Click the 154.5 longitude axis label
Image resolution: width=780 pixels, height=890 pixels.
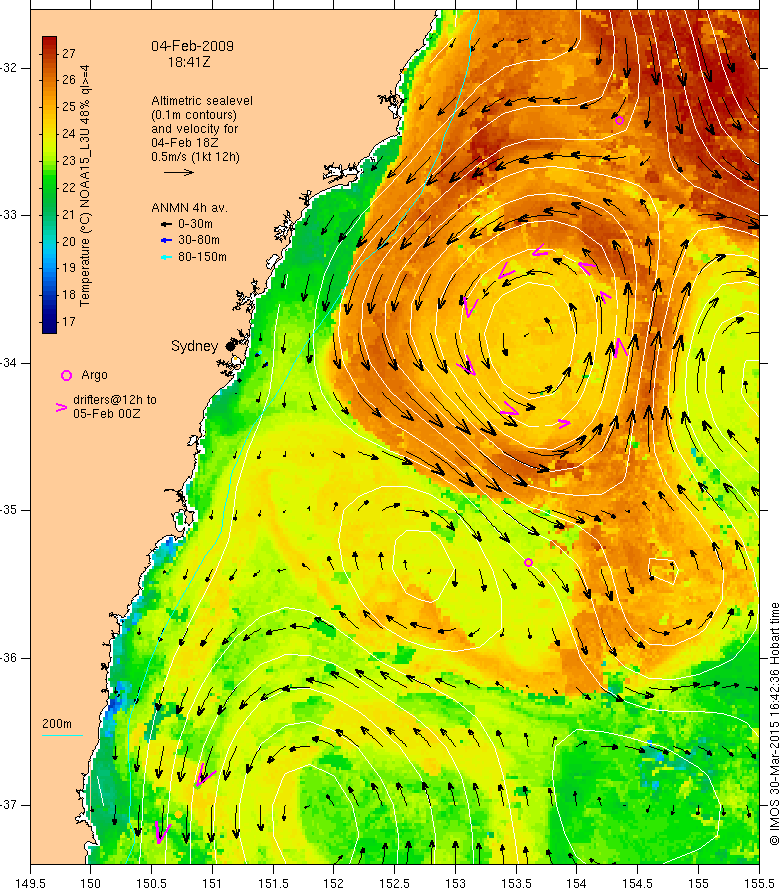(x=638, y=883)
